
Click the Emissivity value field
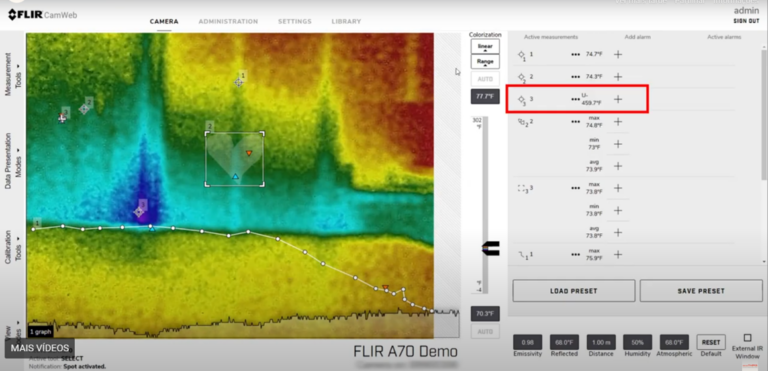pyautogui.click(x=528, y=342)
